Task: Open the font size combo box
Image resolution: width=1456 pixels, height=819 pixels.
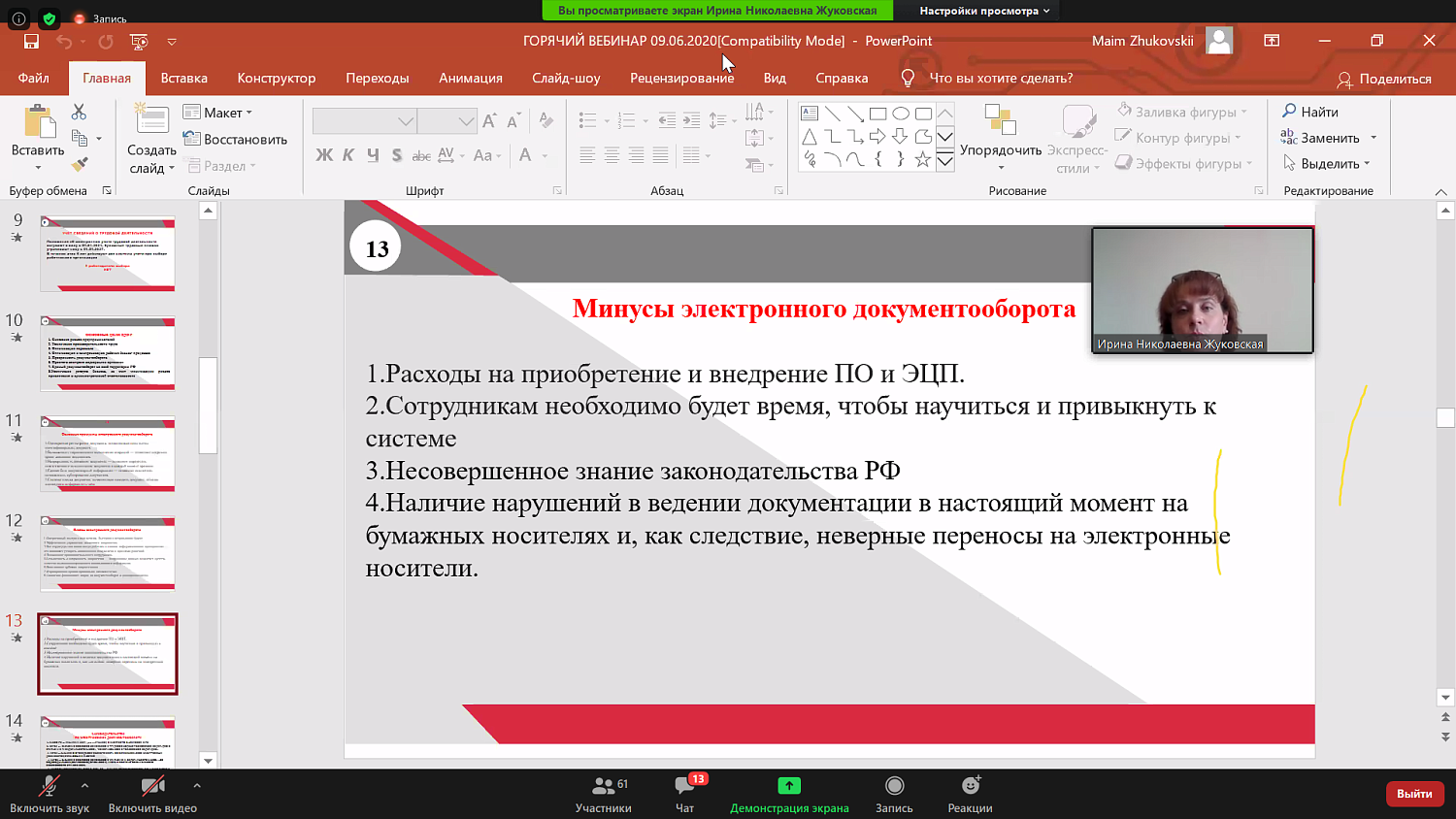Action: point(447,121)
